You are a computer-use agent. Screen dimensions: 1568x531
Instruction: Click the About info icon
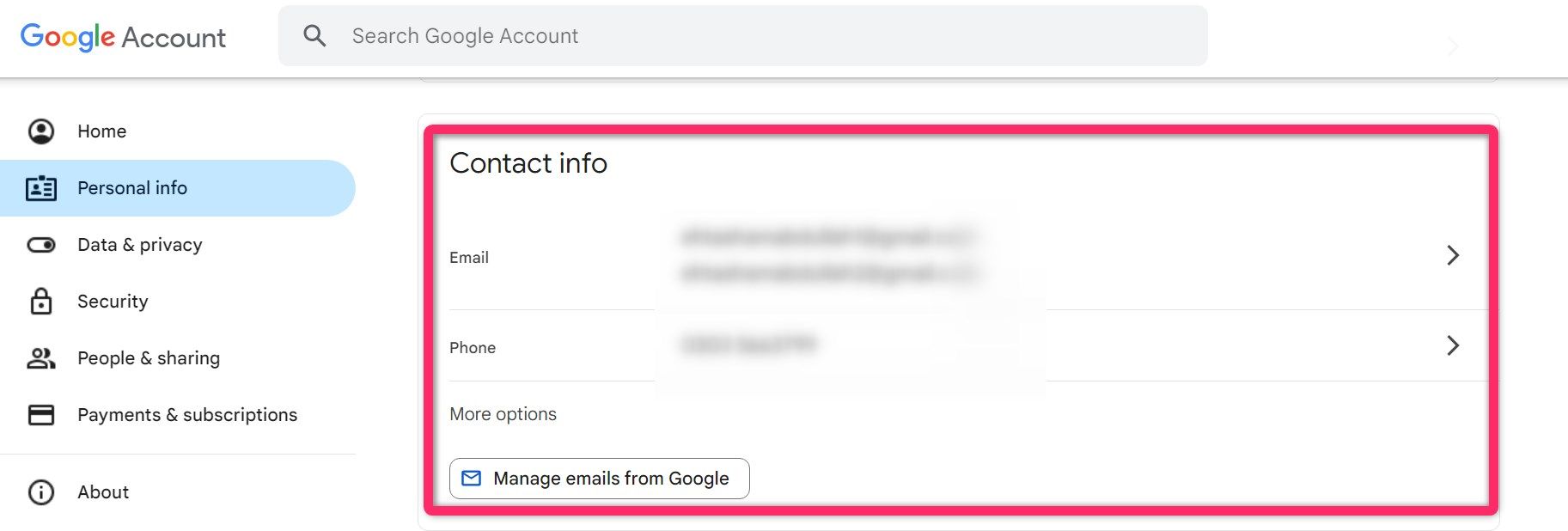40,491
